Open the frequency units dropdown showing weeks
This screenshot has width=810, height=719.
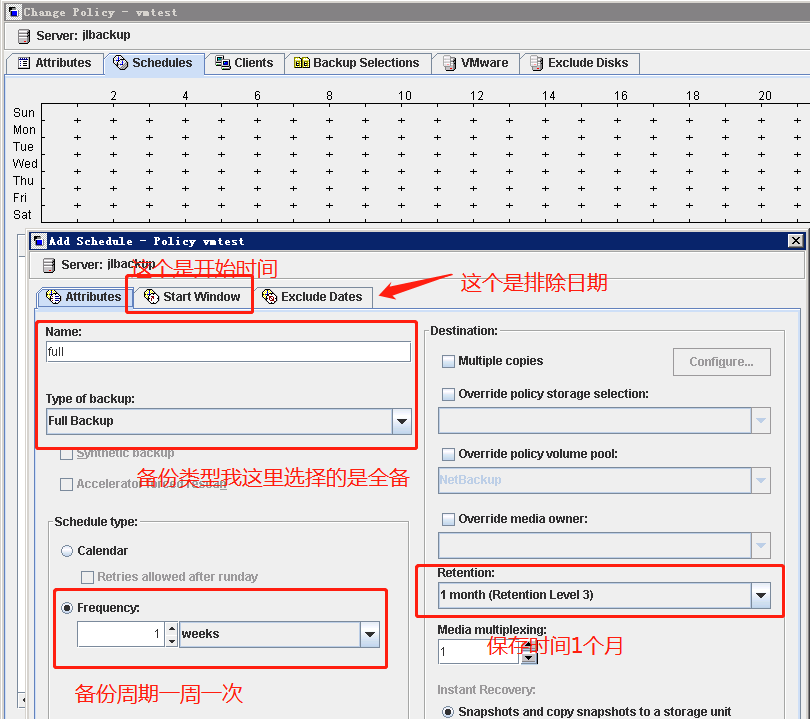tap(369, 634)
